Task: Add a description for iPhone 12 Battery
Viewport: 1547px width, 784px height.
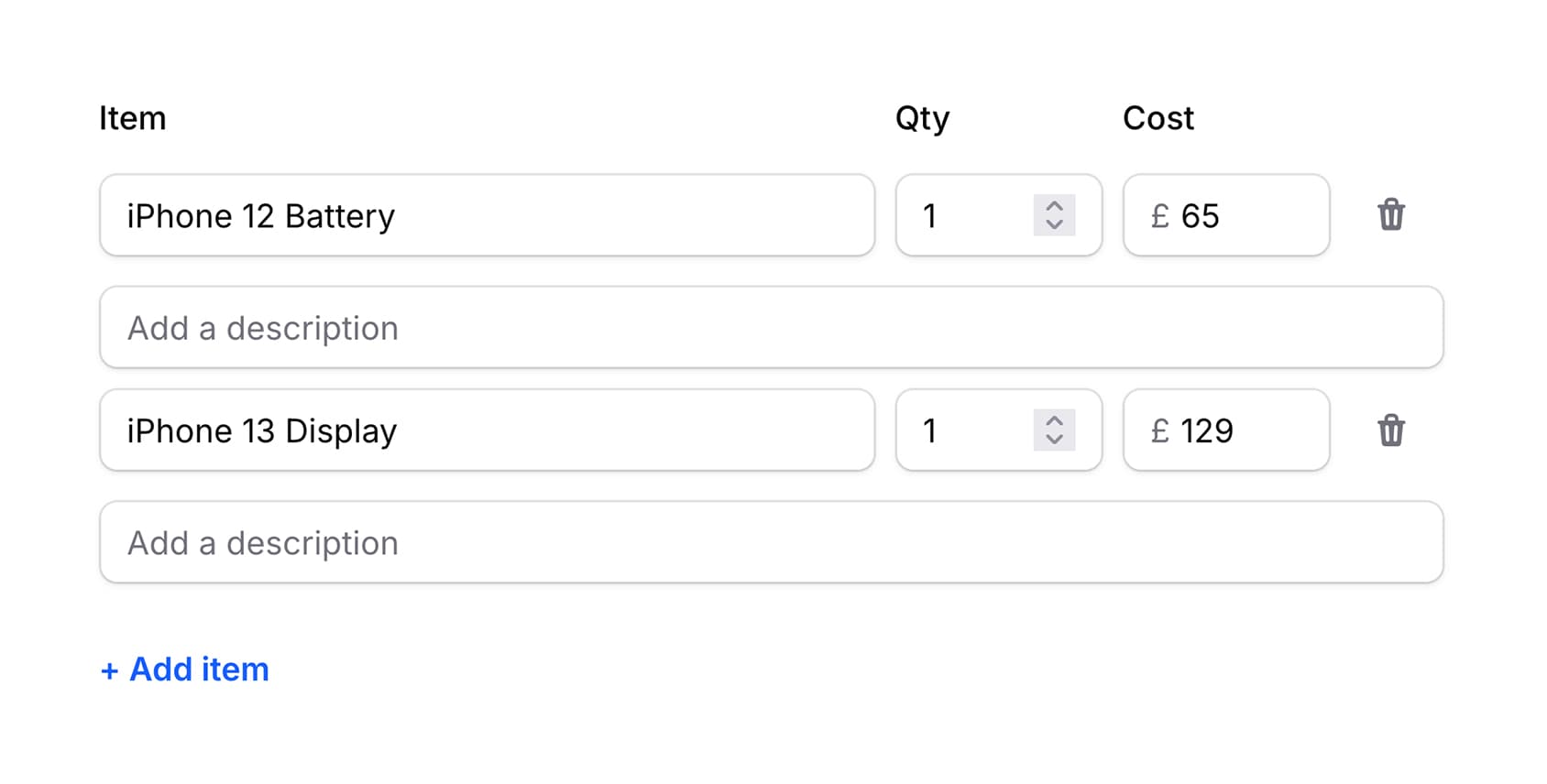Action: (x=770, y=328)
